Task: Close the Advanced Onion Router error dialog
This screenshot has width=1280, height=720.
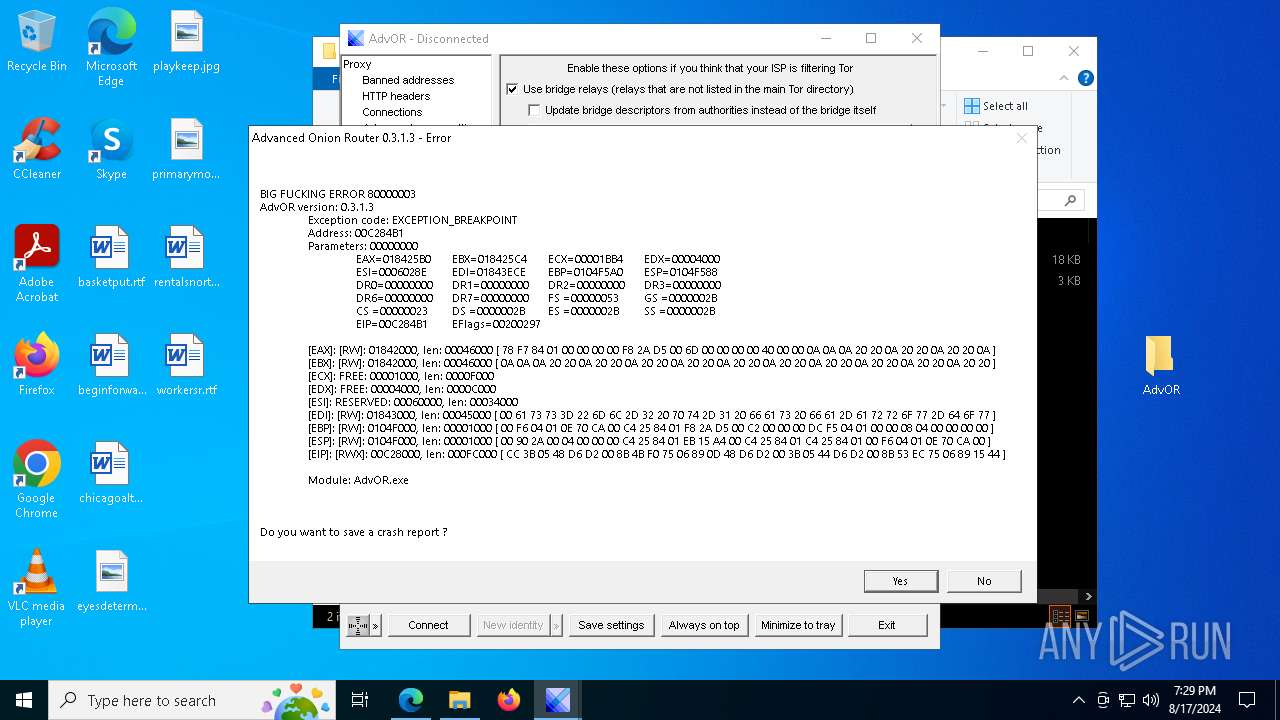Action: coord(1021,138)
